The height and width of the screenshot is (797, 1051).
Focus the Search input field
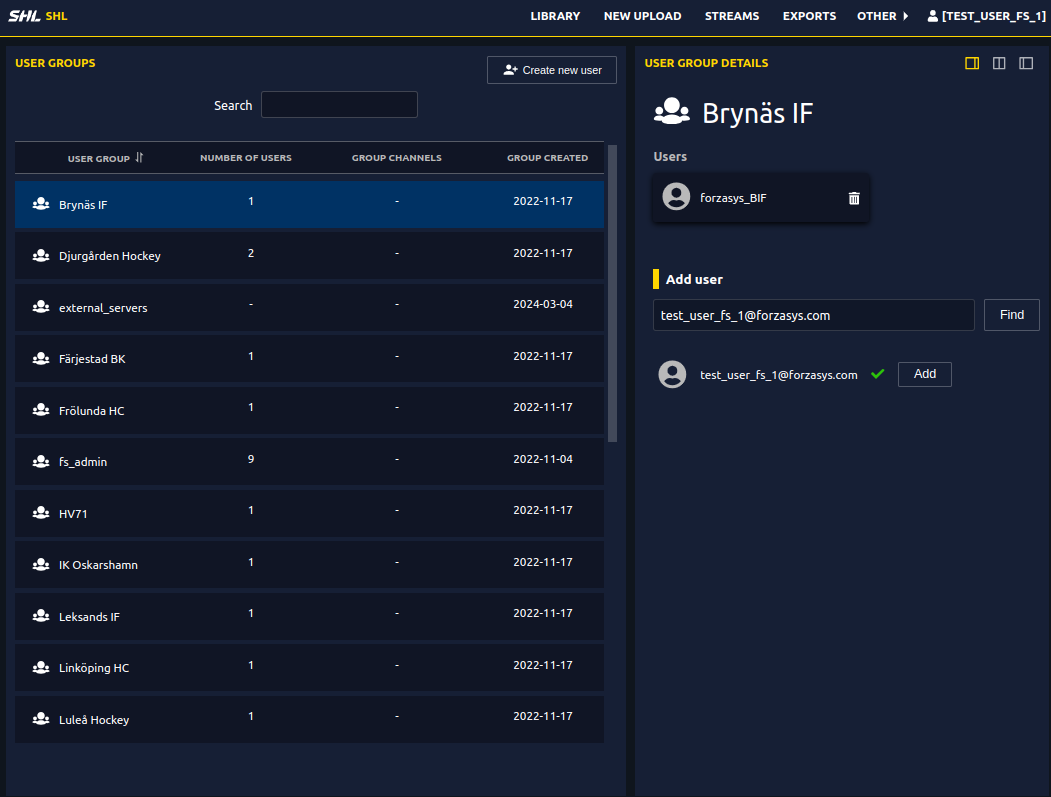pos(339,105)
